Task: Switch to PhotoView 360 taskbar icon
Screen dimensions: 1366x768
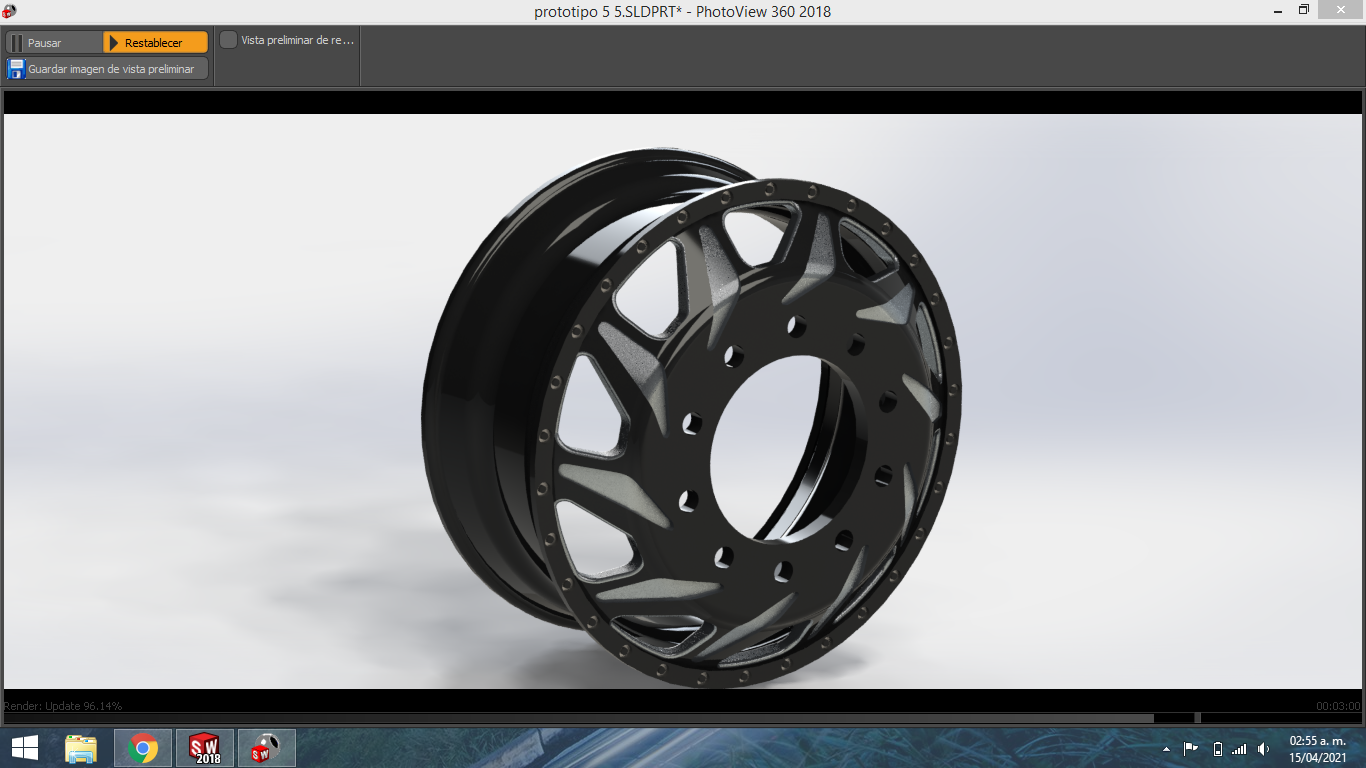Action: [267, 748]
